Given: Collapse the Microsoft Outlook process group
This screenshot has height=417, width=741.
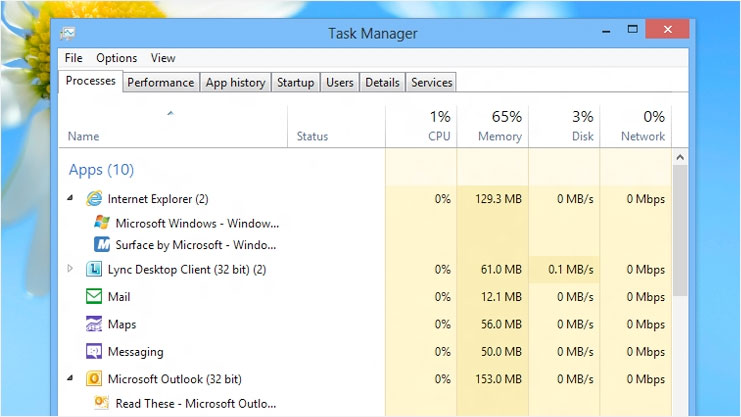Looking at the screenshot, I should (70, 378).
